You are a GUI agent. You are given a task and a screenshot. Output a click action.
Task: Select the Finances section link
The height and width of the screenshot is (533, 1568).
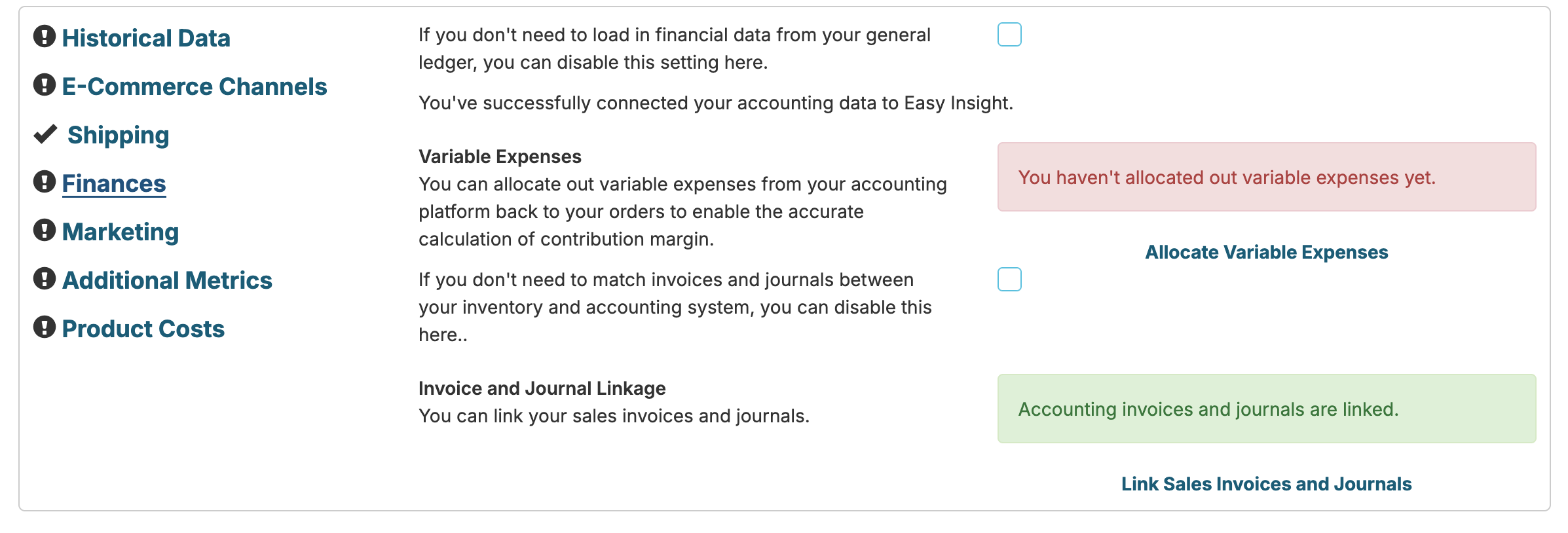[114, 183]
